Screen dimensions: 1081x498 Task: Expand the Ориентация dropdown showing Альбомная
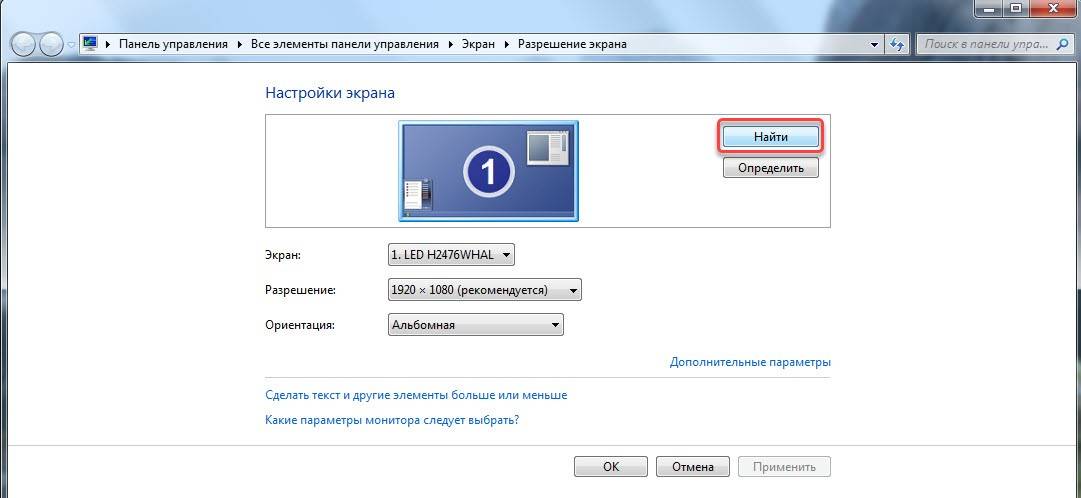pos(475,325)
